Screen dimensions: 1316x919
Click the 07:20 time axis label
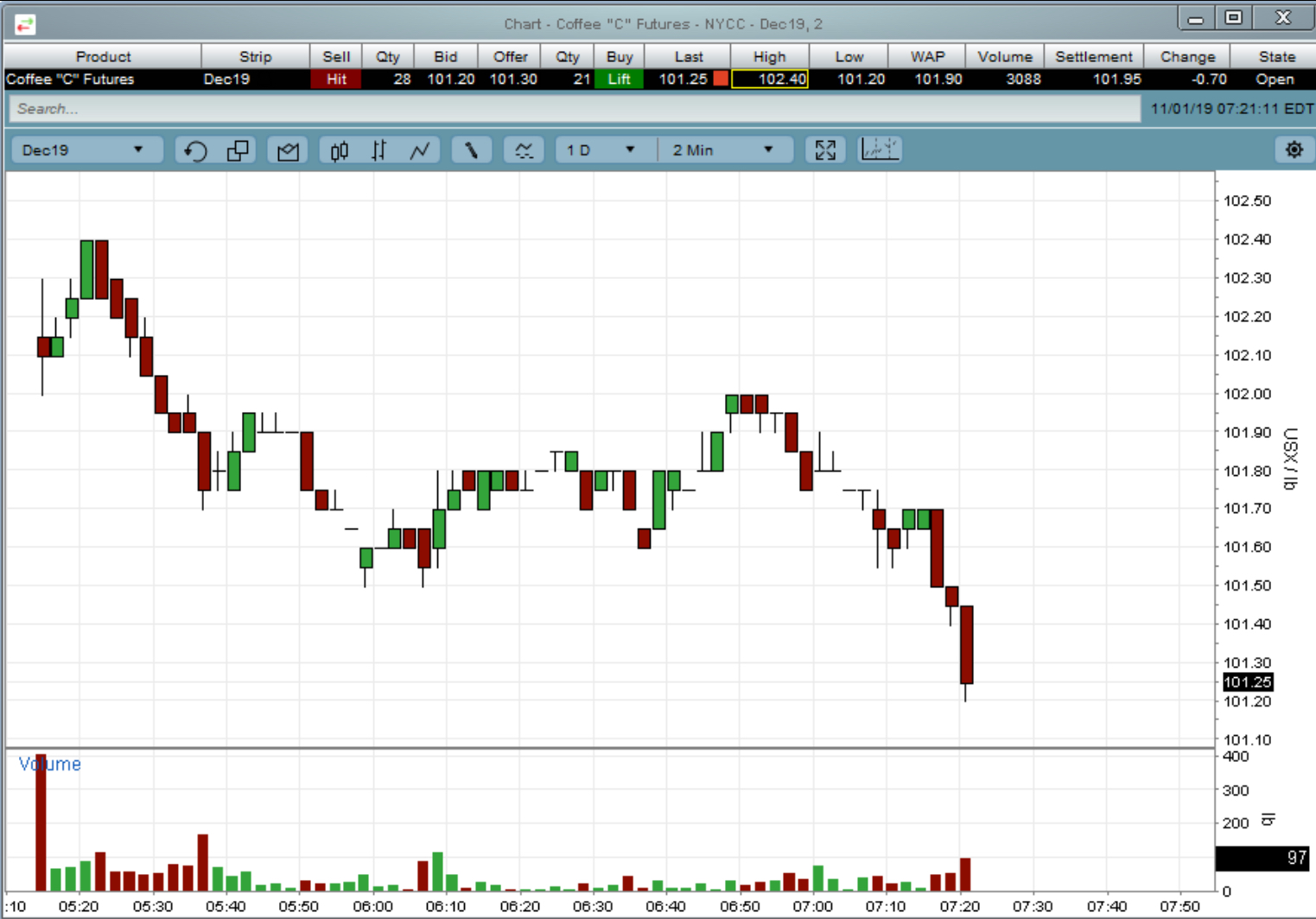point(959,906)
